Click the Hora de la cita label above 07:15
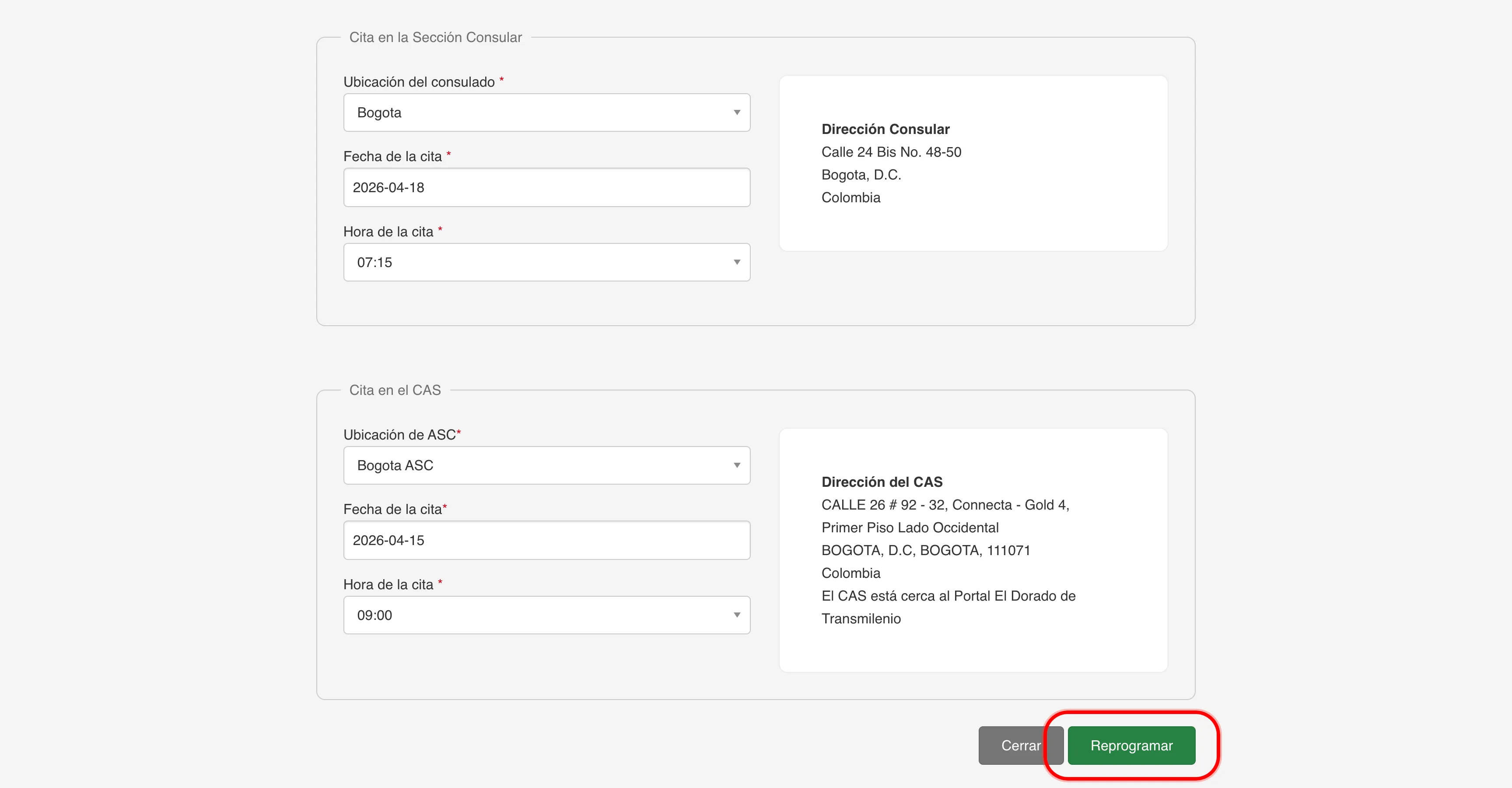Viewport: 1512px width, 788px height. pos(388,232)
